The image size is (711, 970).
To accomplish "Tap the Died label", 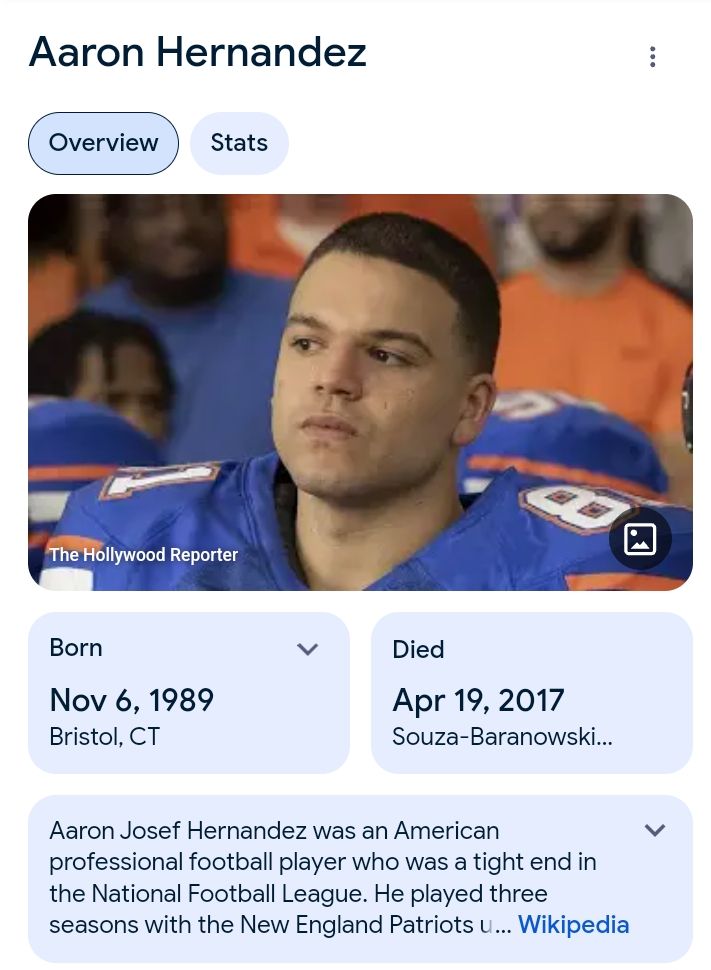I will click(418, 649).
